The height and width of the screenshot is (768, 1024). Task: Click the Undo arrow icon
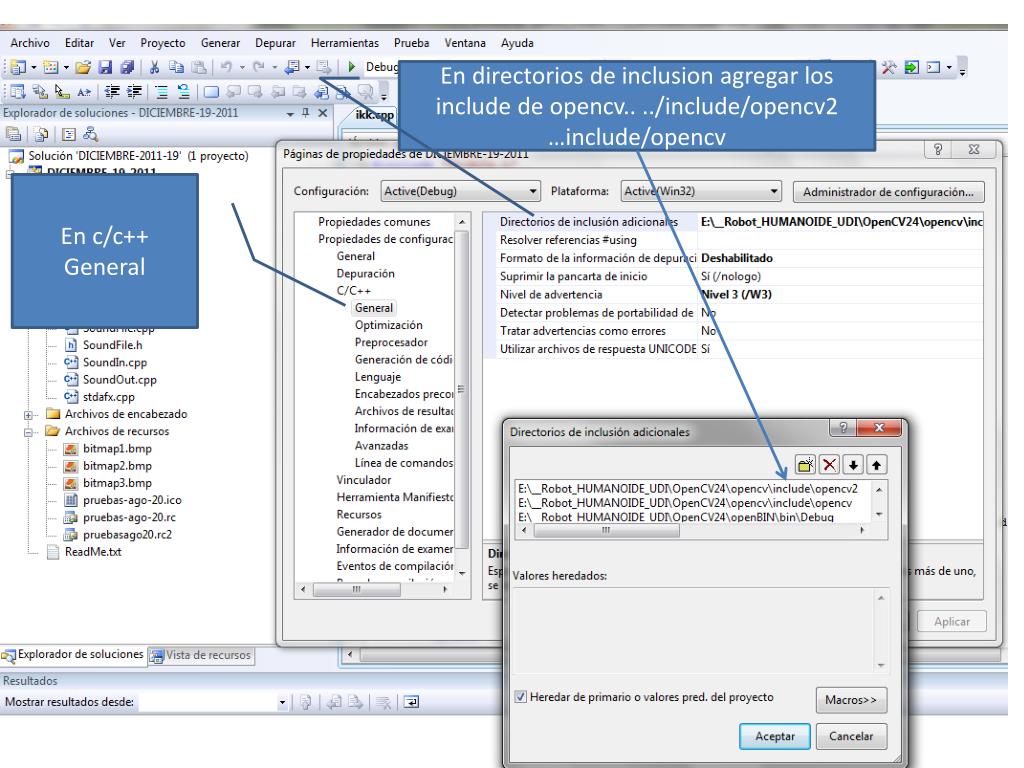click(226, 67)
